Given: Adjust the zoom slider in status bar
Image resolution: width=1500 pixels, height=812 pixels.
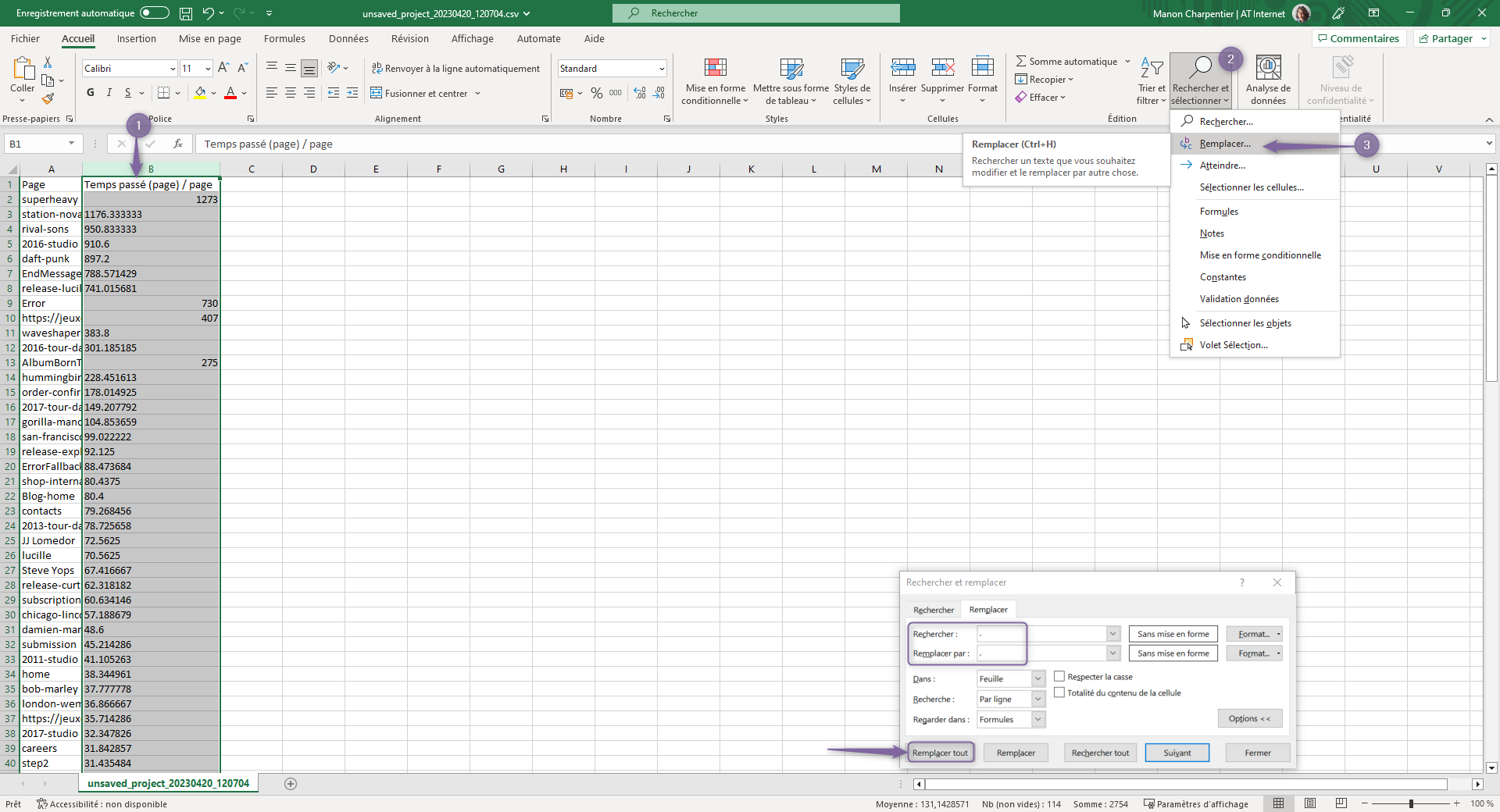Looking at the screenshot, I should point(1411,803).
